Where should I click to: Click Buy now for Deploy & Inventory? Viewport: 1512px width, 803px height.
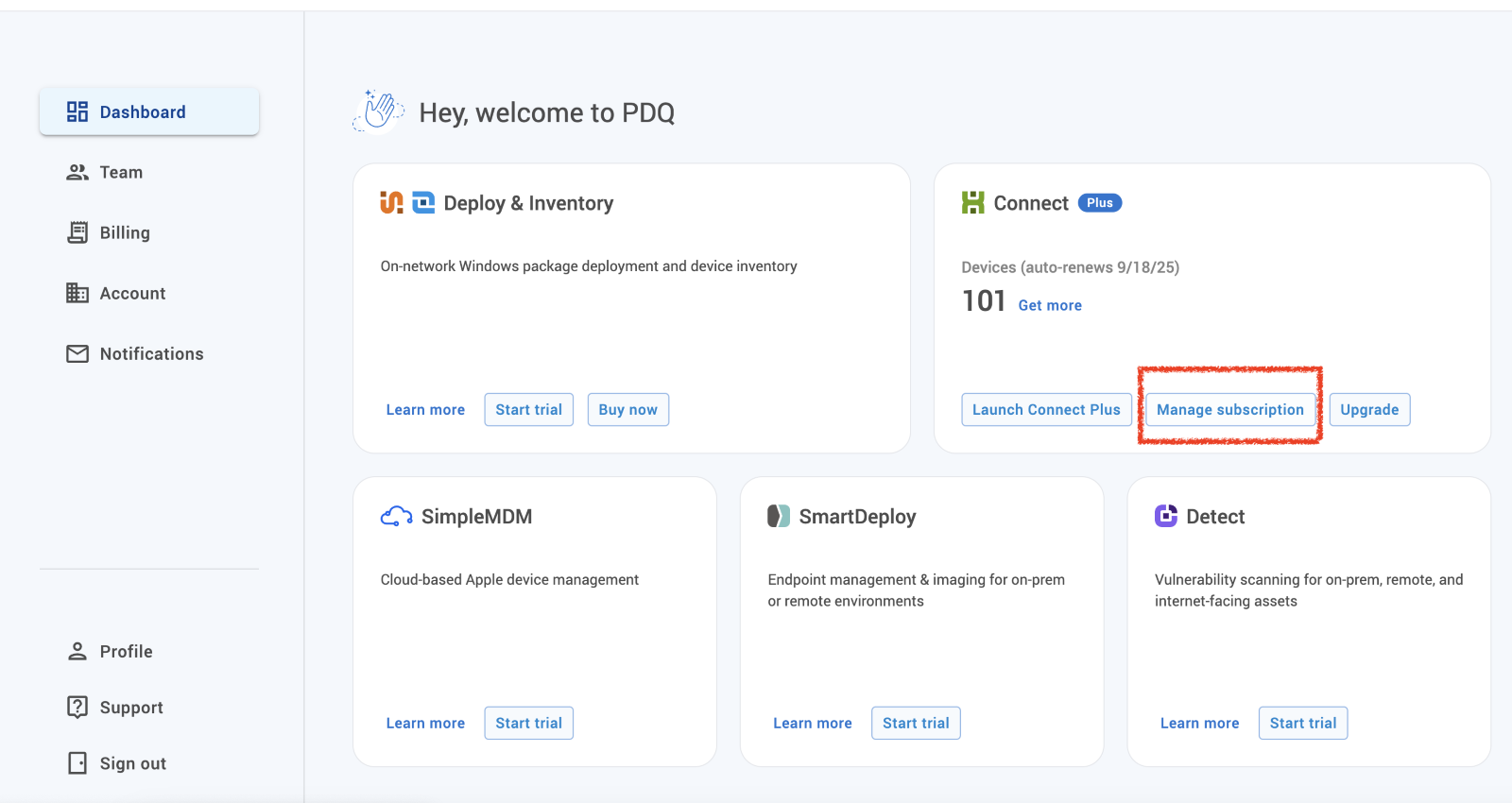(628, 409)
